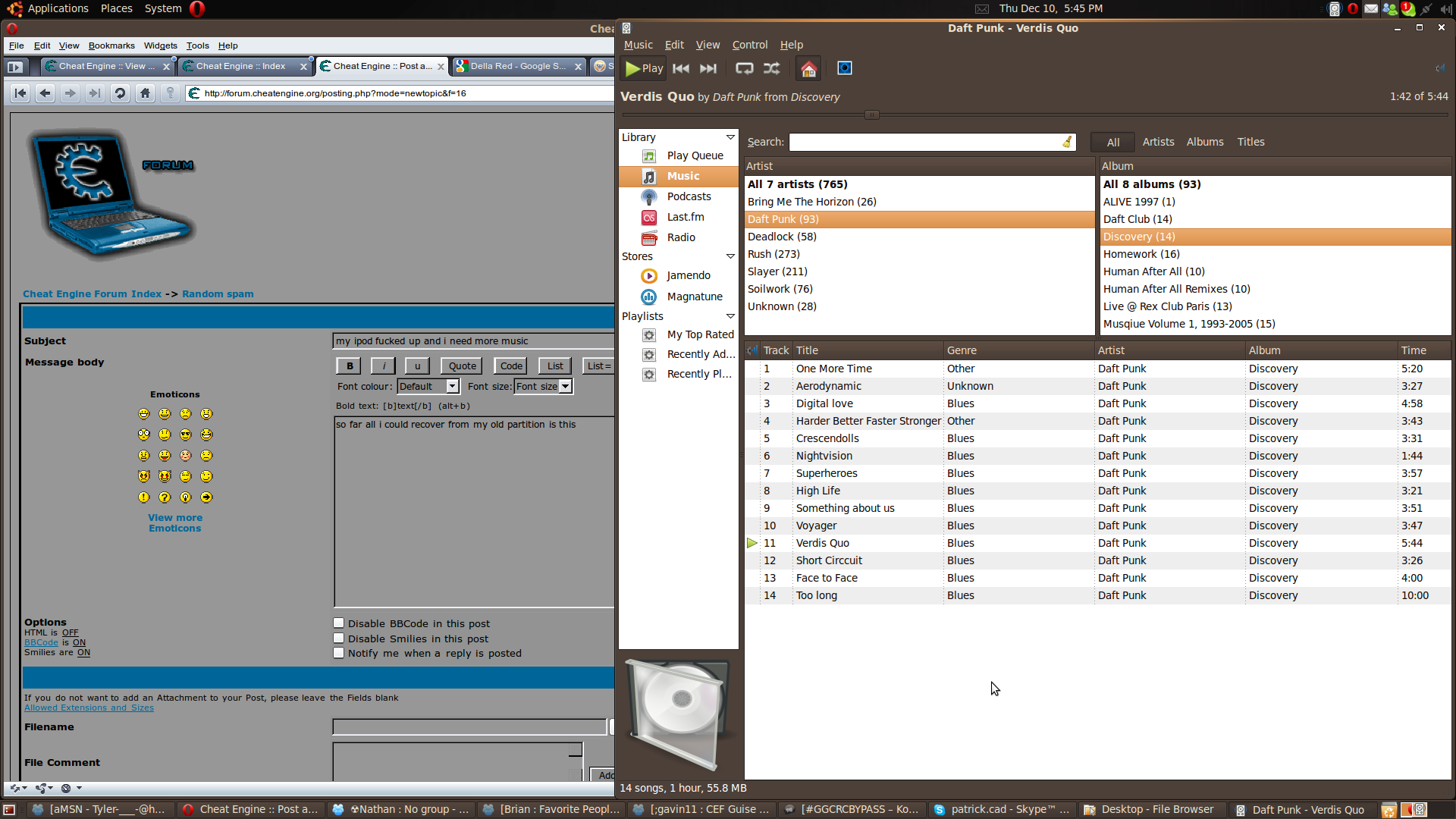Skip to previous track in Rhythmbox
Image resolution: width=1456 pixels, height=819 pixels.
[x=681, y=68]
